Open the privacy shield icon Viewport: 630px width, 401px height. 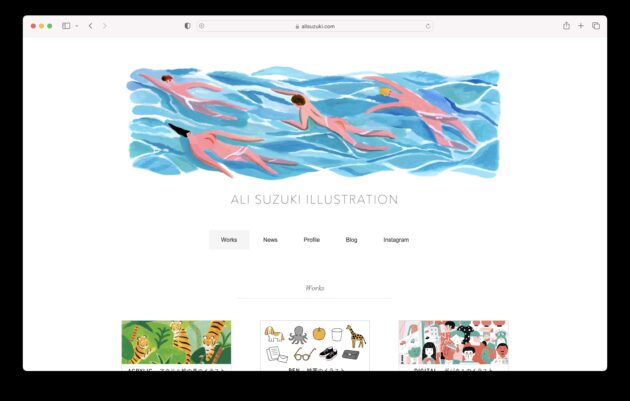click(x=187, y=26)
